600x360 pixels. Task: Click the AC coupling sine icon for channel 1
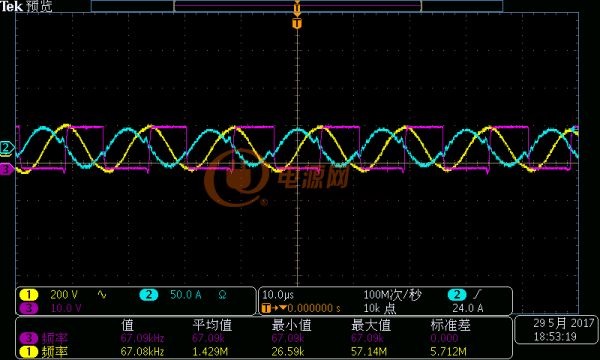(102, 295)
